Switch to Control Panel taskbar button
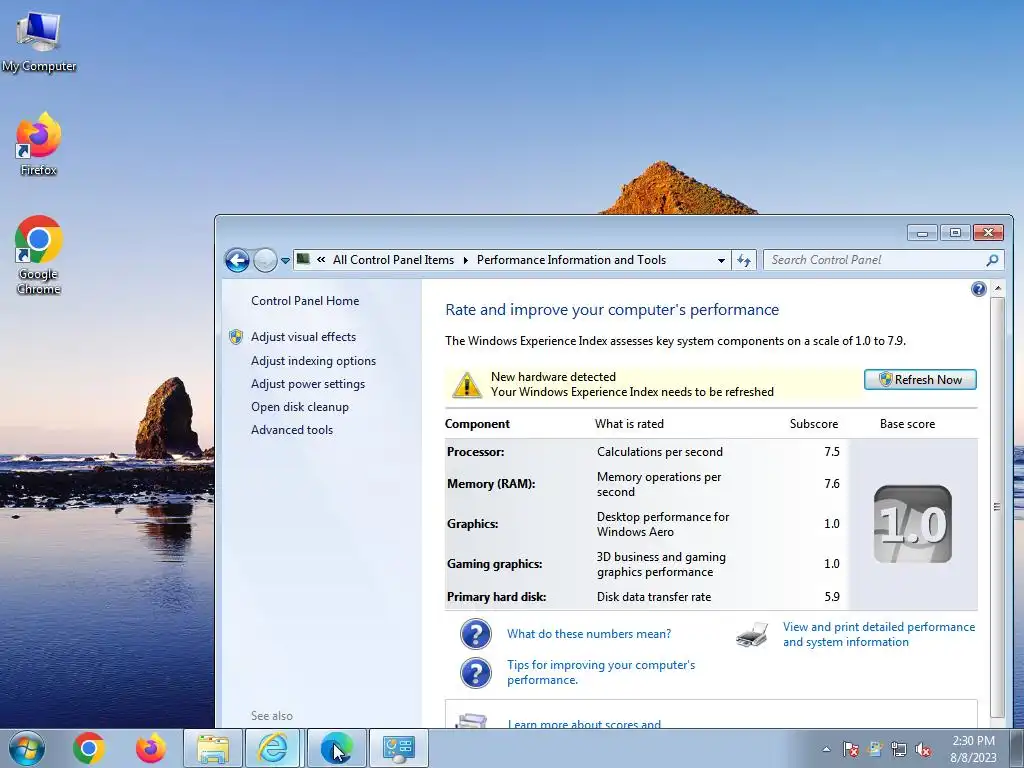This screenshot has width=1024, height=768. click(399, 748)
